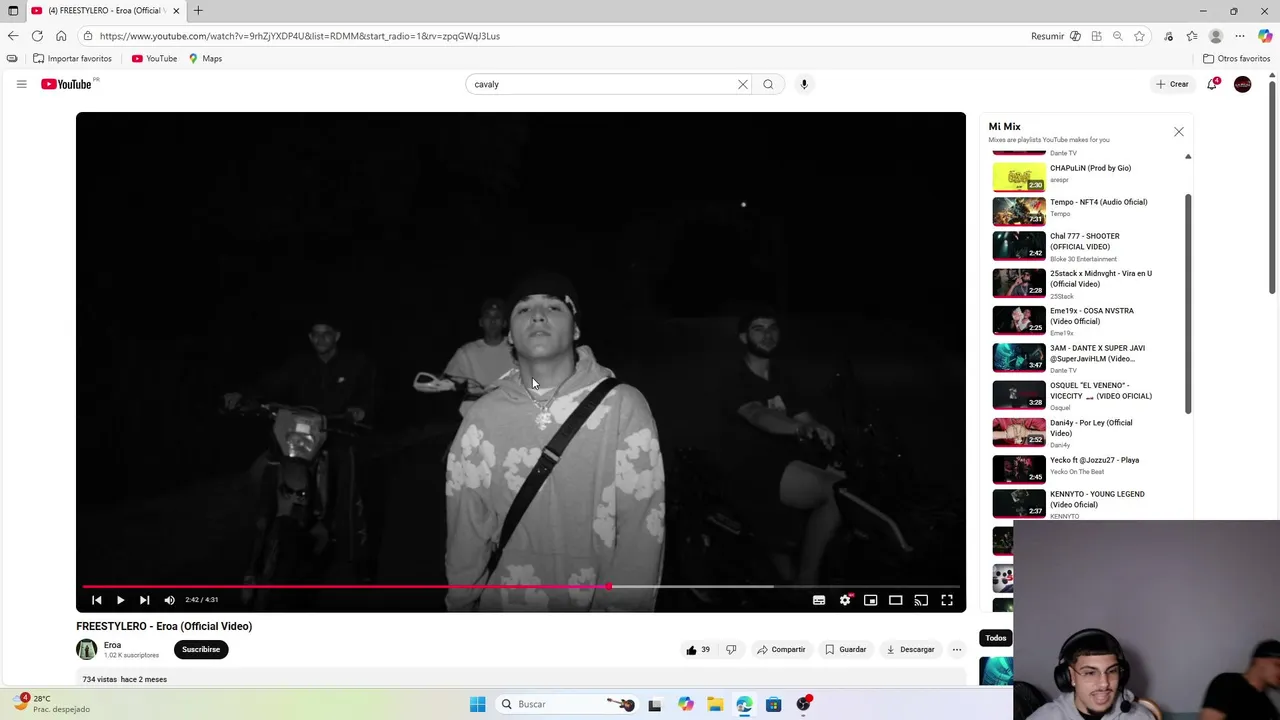Save video with the Guardar button
1280x720 pixels.
click(x=846, y=649)
